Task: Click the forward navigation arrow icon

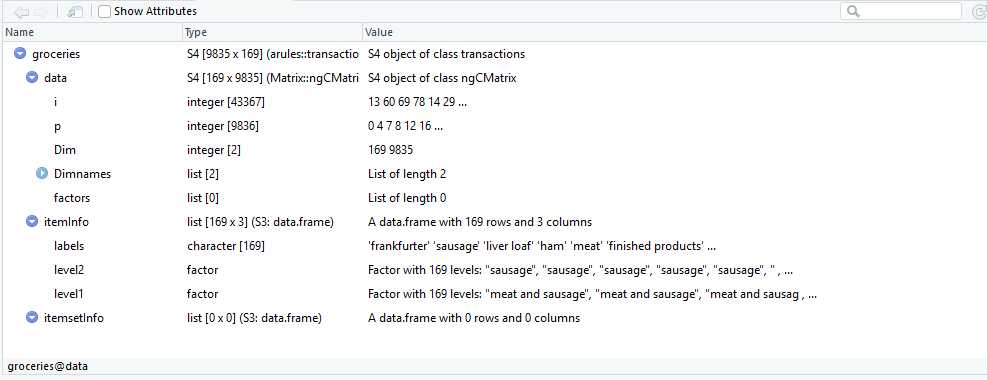Action: pyautogui.click(x=42, y=11)
